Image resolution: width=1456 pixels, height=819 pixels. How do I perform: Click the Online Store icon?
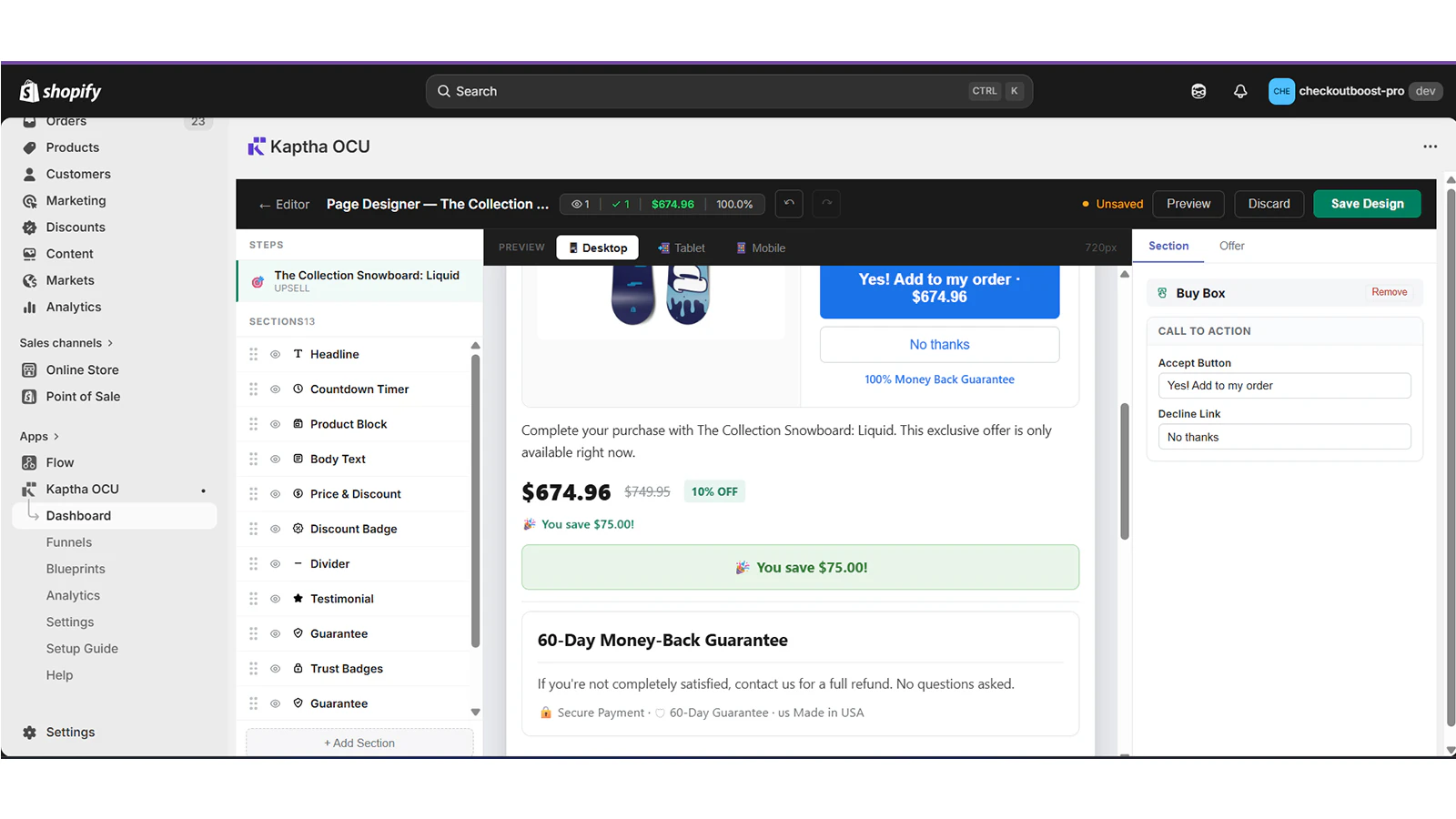(x=30, y=370)
